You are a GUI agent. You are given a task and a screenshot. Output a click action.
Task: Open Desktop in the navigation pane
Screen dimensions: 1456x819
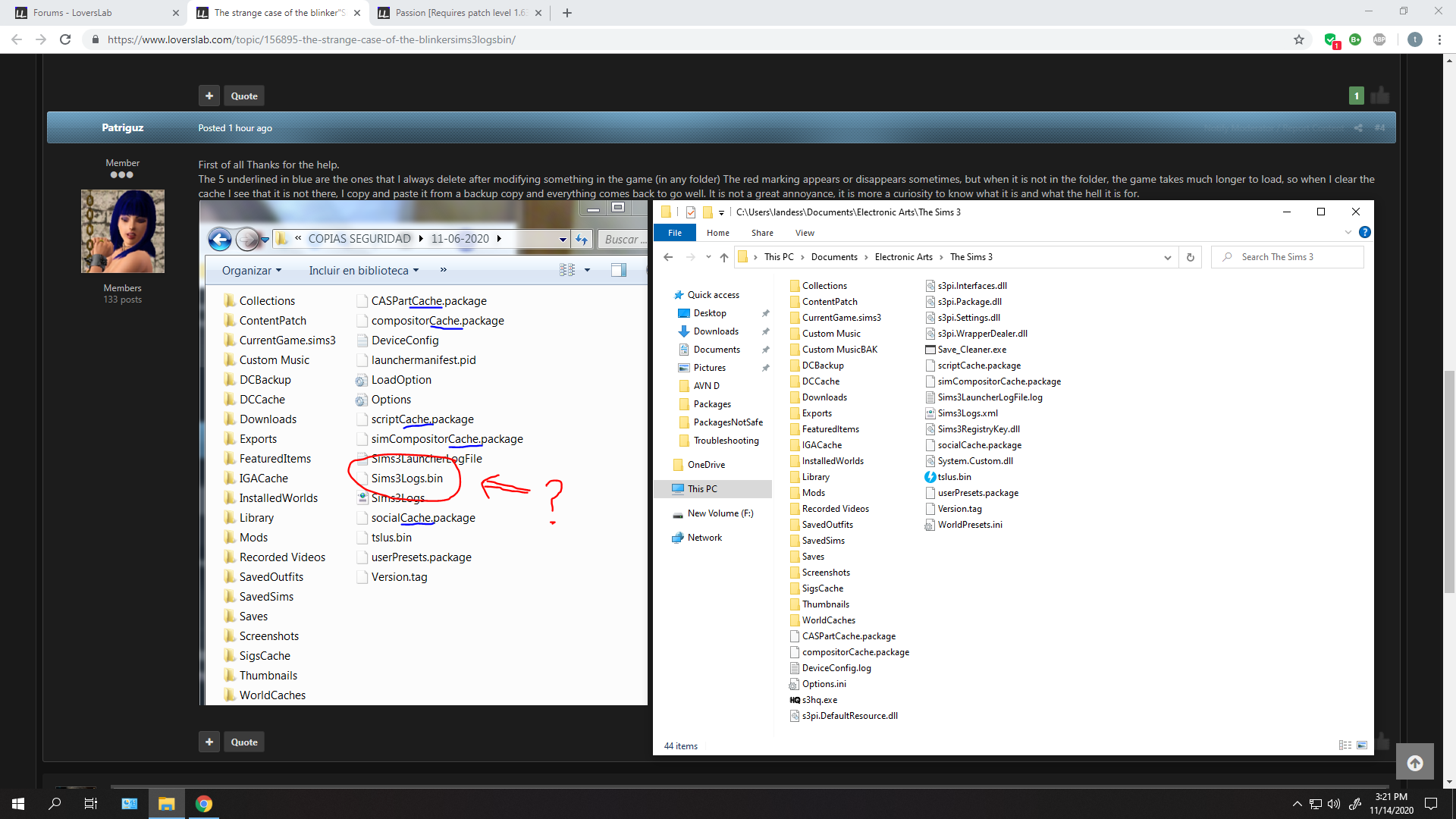point(710,313)
